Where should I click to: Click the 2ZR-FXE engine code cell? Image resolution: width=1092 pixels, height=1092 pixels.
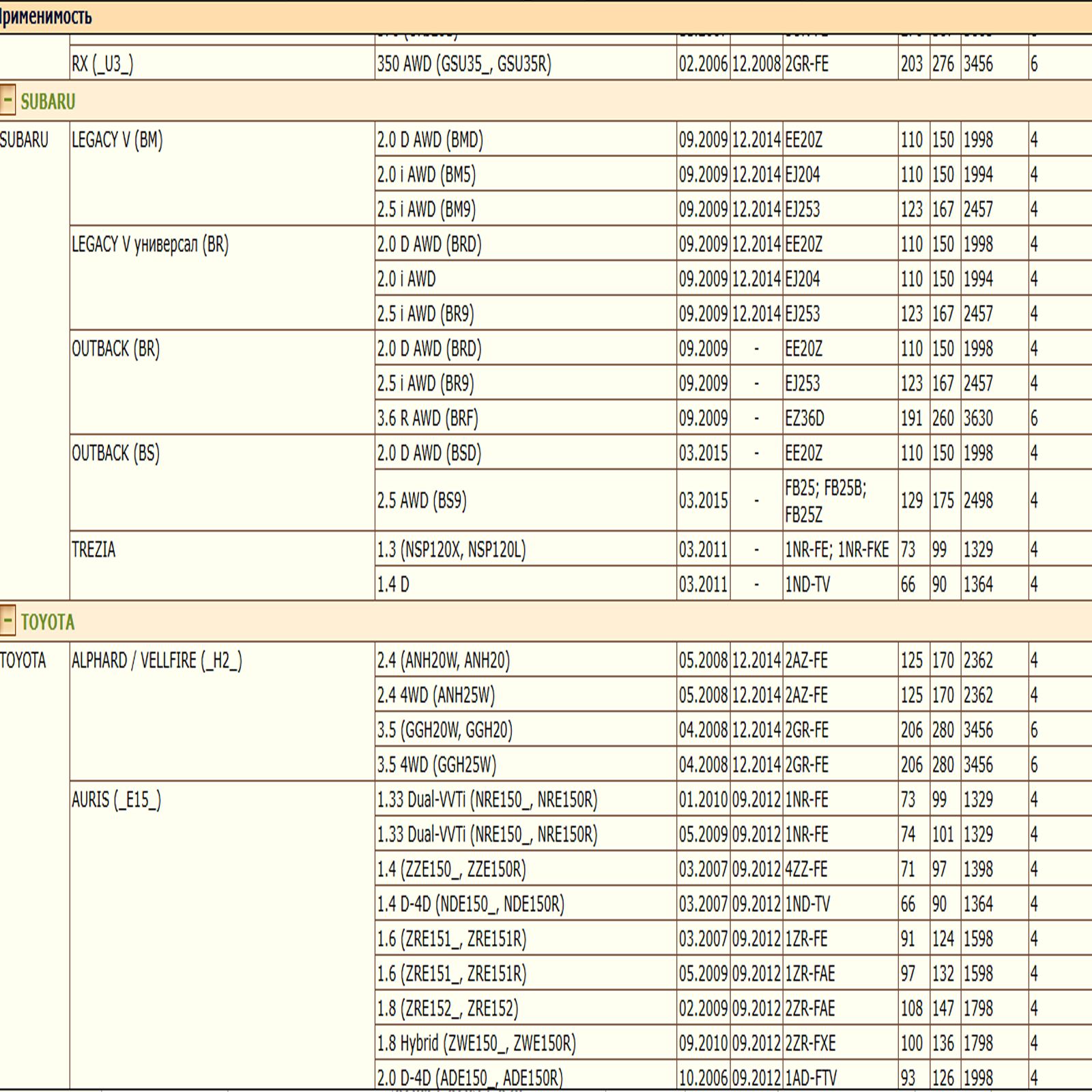coord(810,1044)
